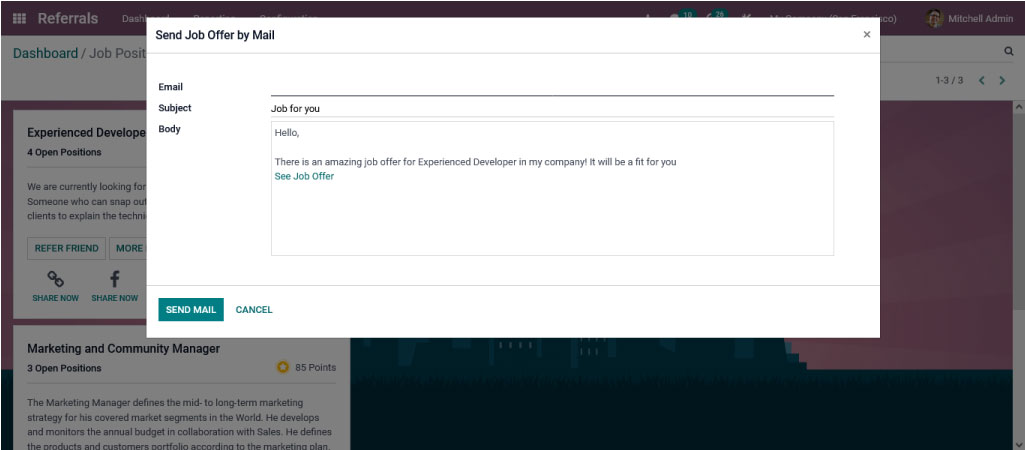This screenshot has height=450, width=1025.
Task: Click the Marketing Manager description paragraph
Action: pos(180,424)
